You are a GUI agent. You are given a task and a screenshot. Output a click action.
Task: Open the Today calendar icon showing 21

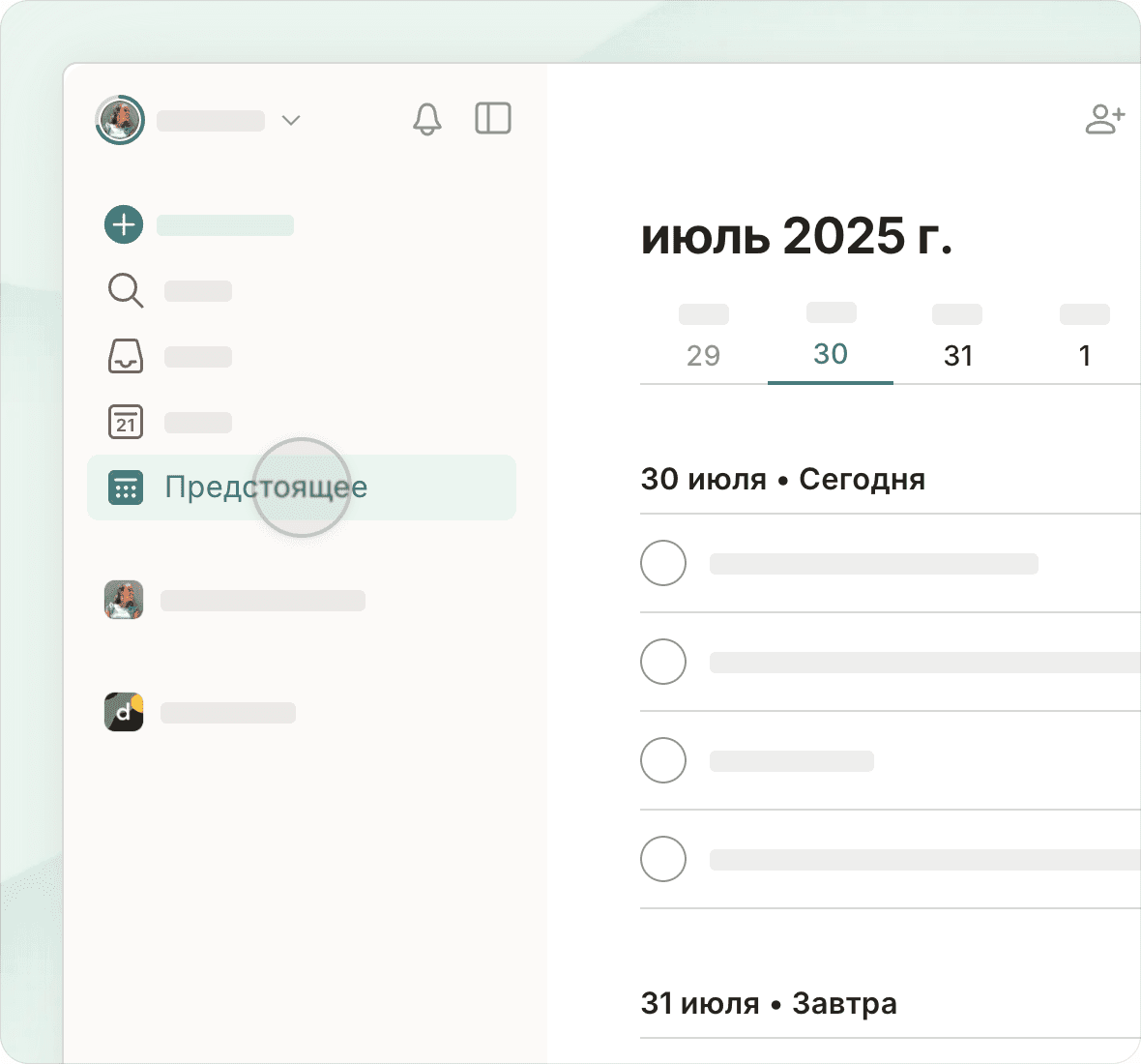[x=125, y=422]
